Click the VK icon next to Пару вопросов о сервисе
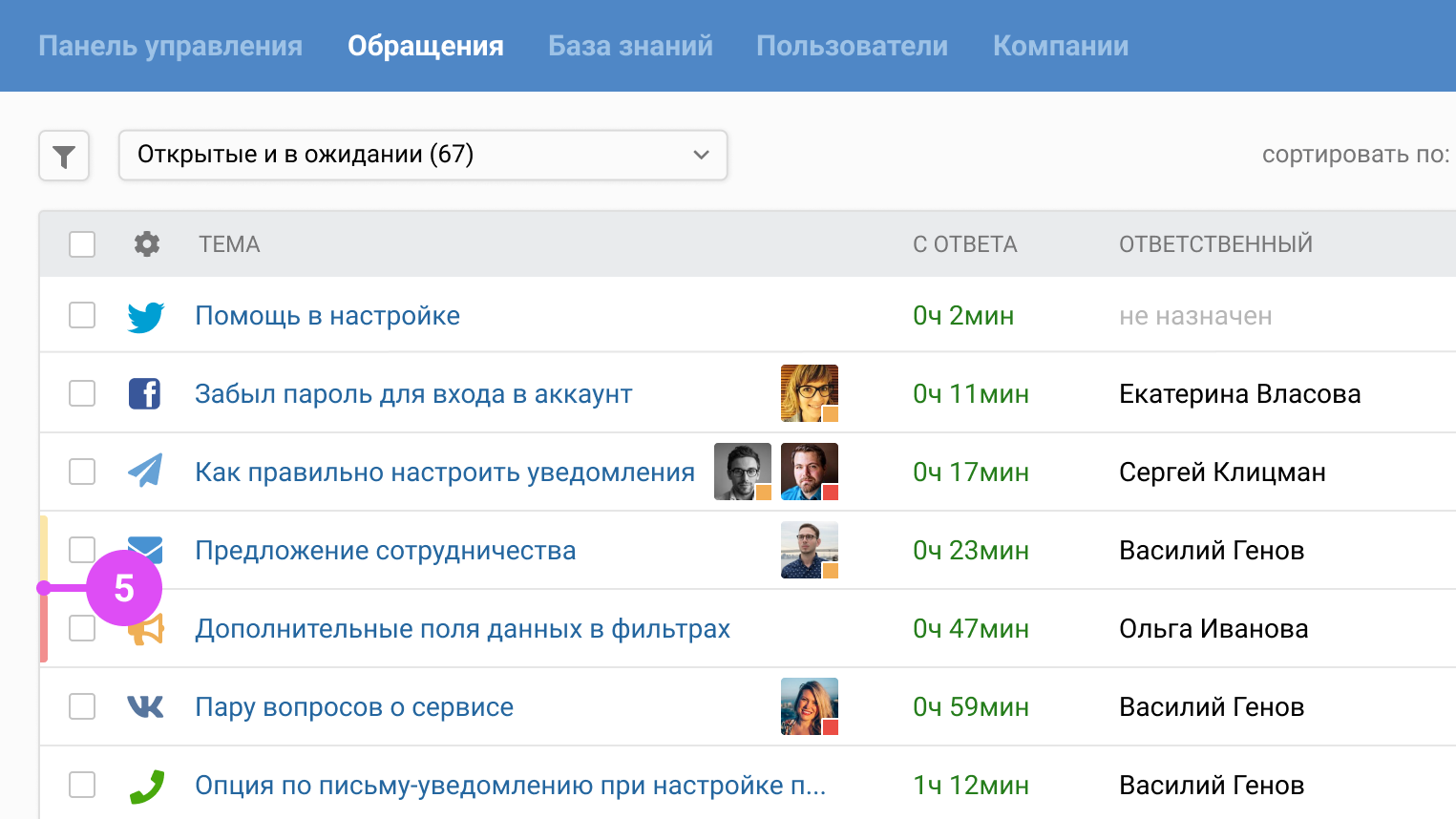The image size is (1456, 819). pos(145,706)
